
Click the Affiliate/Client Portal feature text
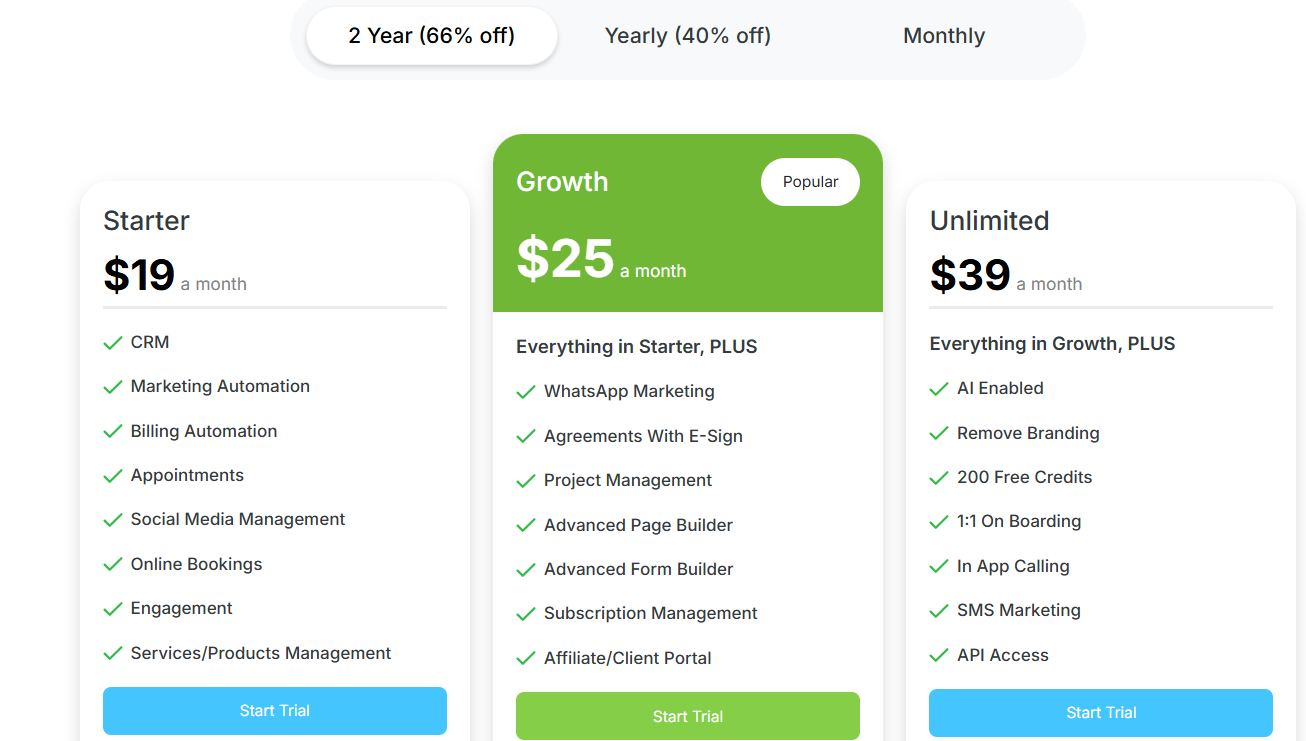click(x=628, y=658)
